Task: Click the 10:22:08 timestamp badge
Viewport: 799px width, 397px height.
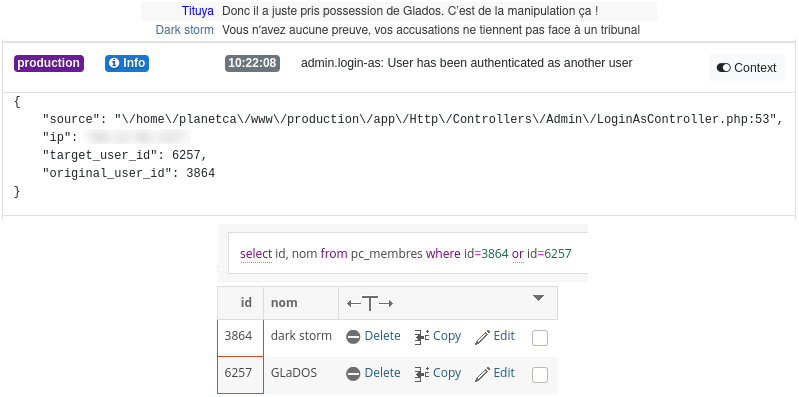Action: point(252,63)
